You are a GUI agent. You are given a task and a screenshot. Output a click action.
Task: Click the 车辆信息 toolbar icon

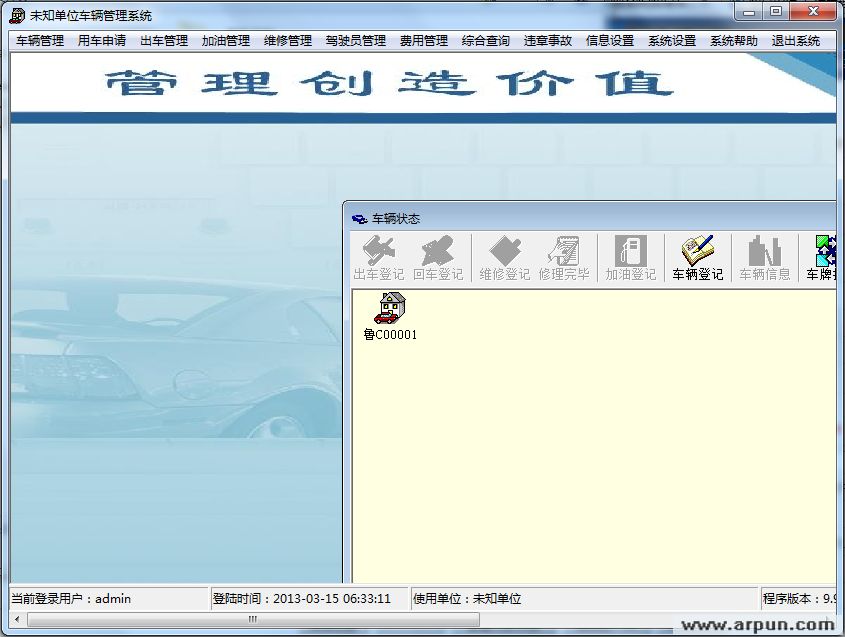click(x=764, y=257)
